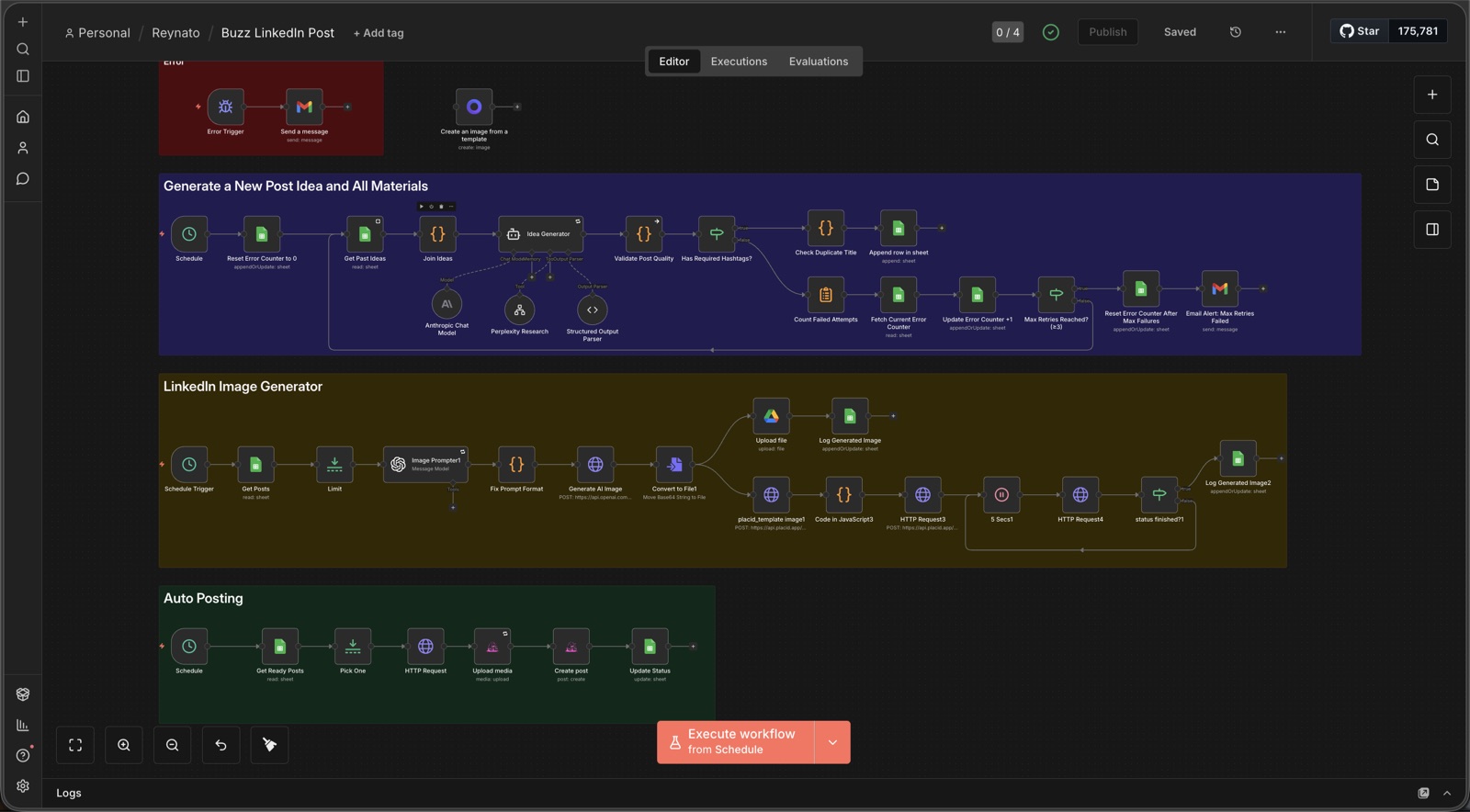Zoom in on the canvas
1470x812 pixels.
click(x=124, y=745)
